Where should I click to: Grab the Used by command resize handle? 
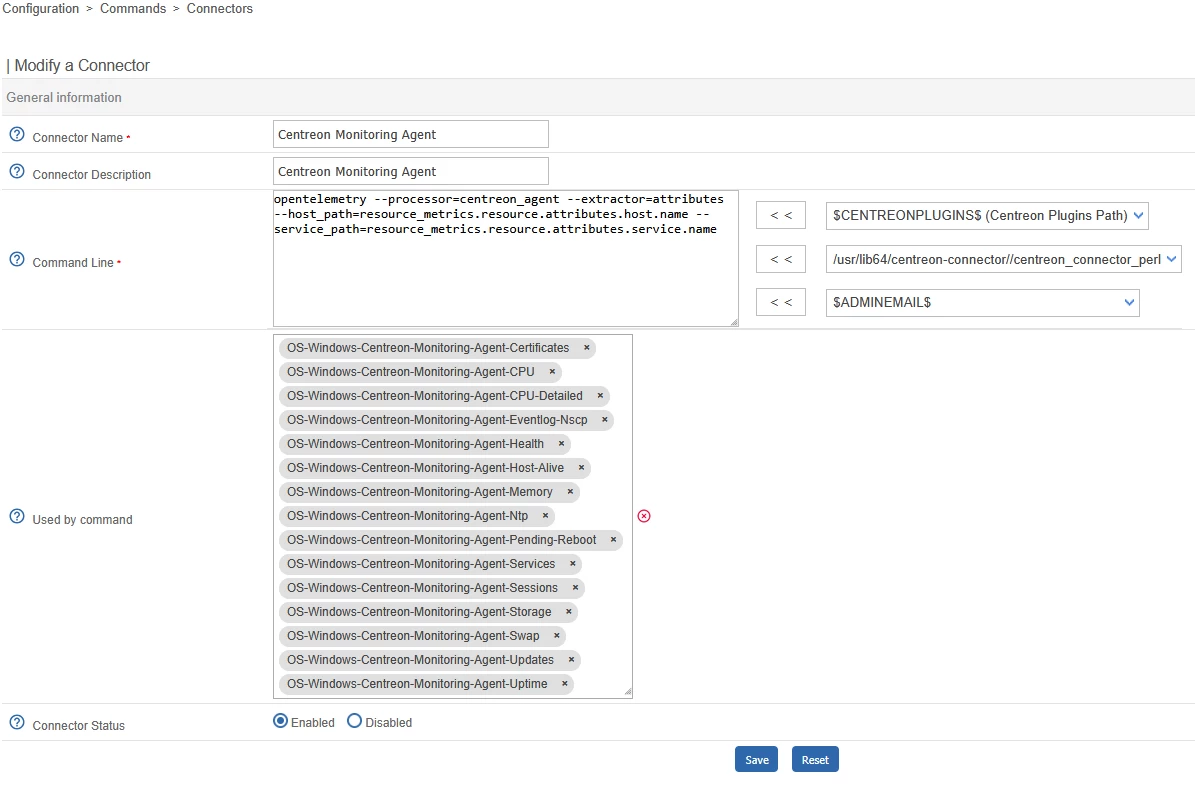628,692
